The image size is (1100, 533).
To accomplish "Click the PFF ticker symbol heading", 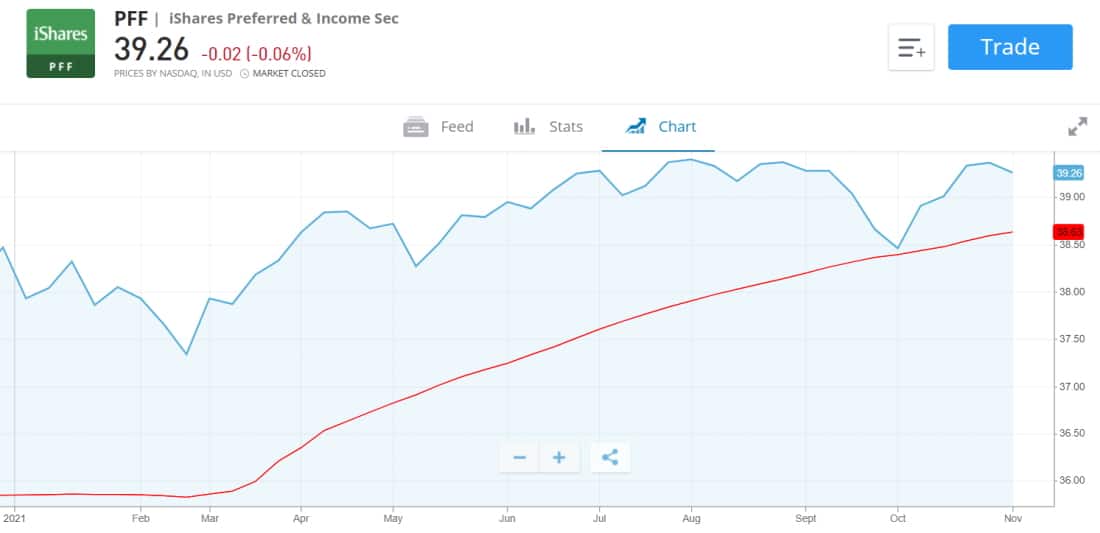I will (x=131, y=19).
